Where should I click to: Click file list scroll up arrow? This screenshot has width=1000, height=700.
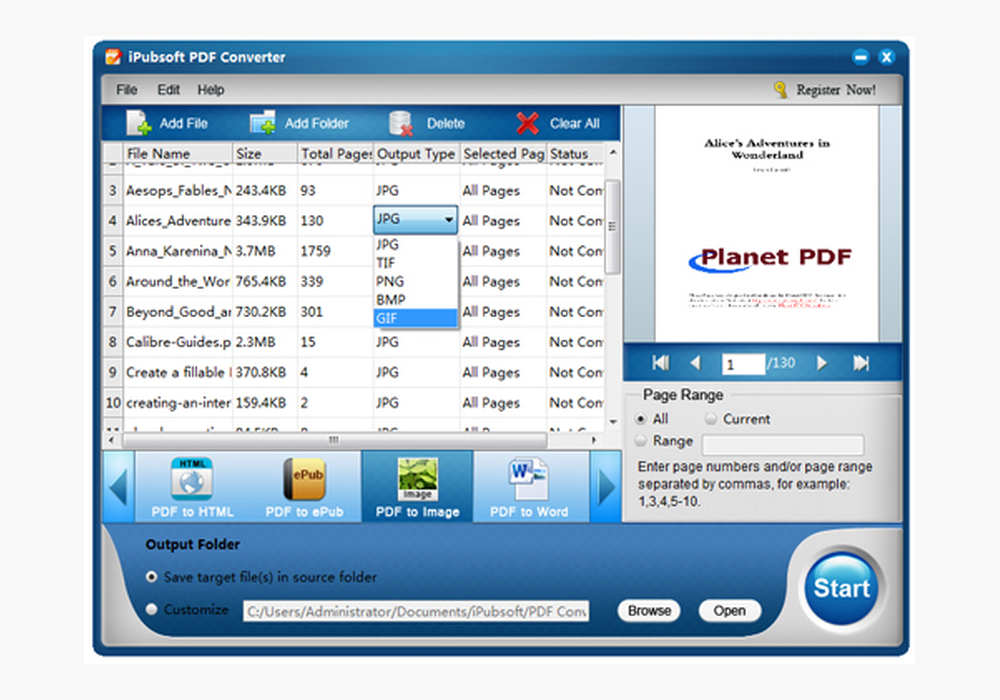613,152
